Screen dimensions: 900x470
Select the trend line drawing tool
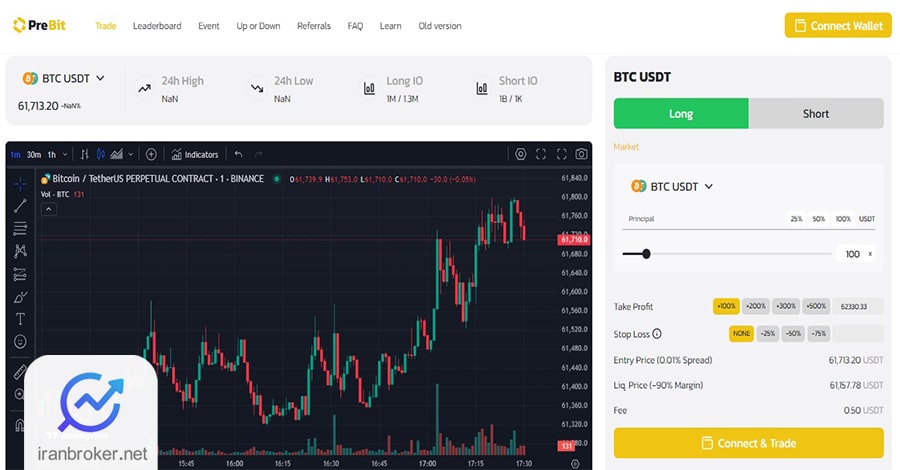point(20,205)
